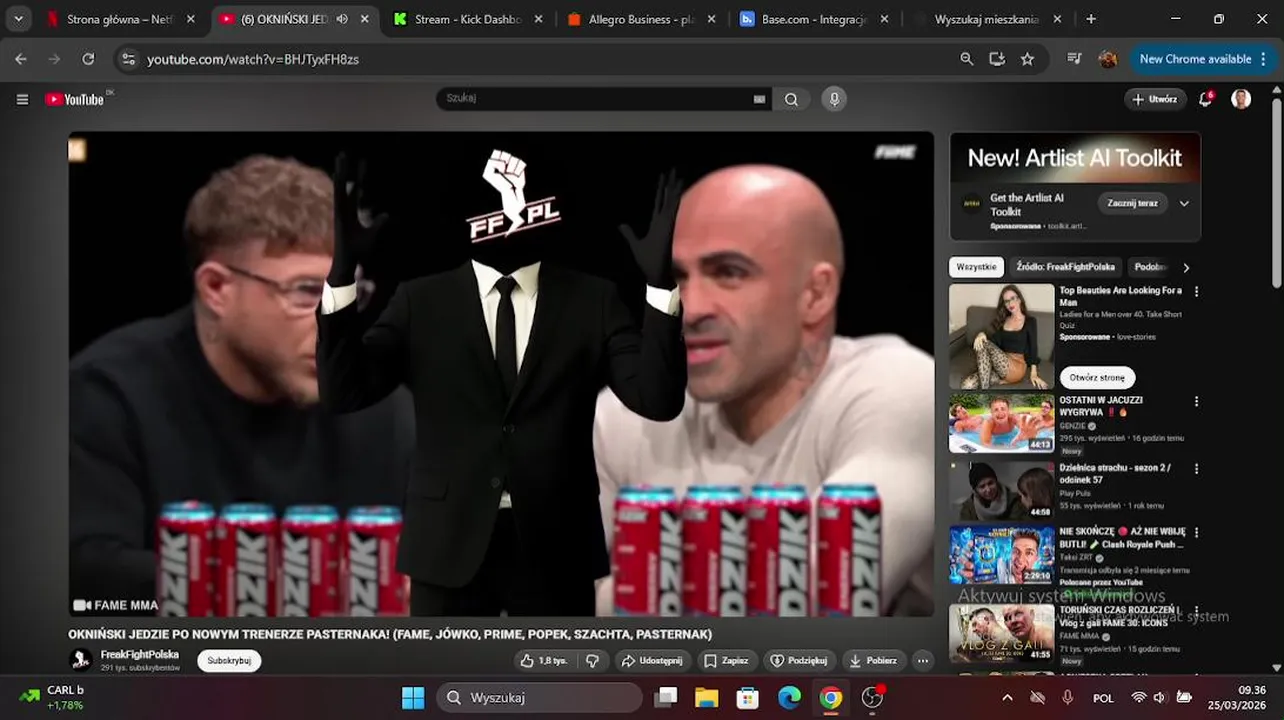Open Chrome zoom magnifier in address bar
1284x720 pixels.
pos(966,59)
